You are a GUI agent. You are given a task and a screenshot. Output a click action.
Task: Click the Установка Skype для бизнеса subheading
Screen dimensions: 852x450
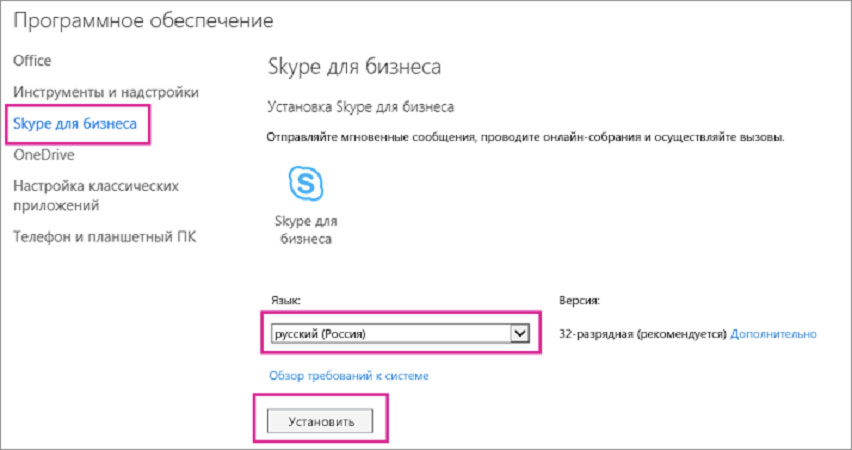(361, 104)
